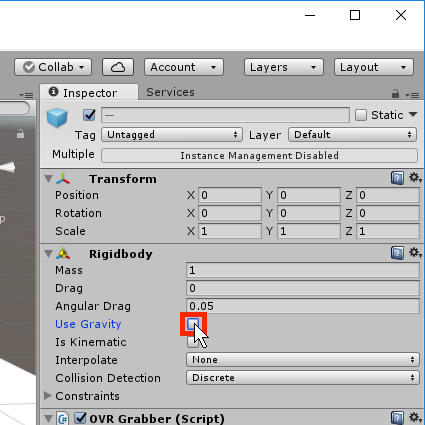
Task: Open the Rigidbody help reference icon
Action: (x=397, y=253)
